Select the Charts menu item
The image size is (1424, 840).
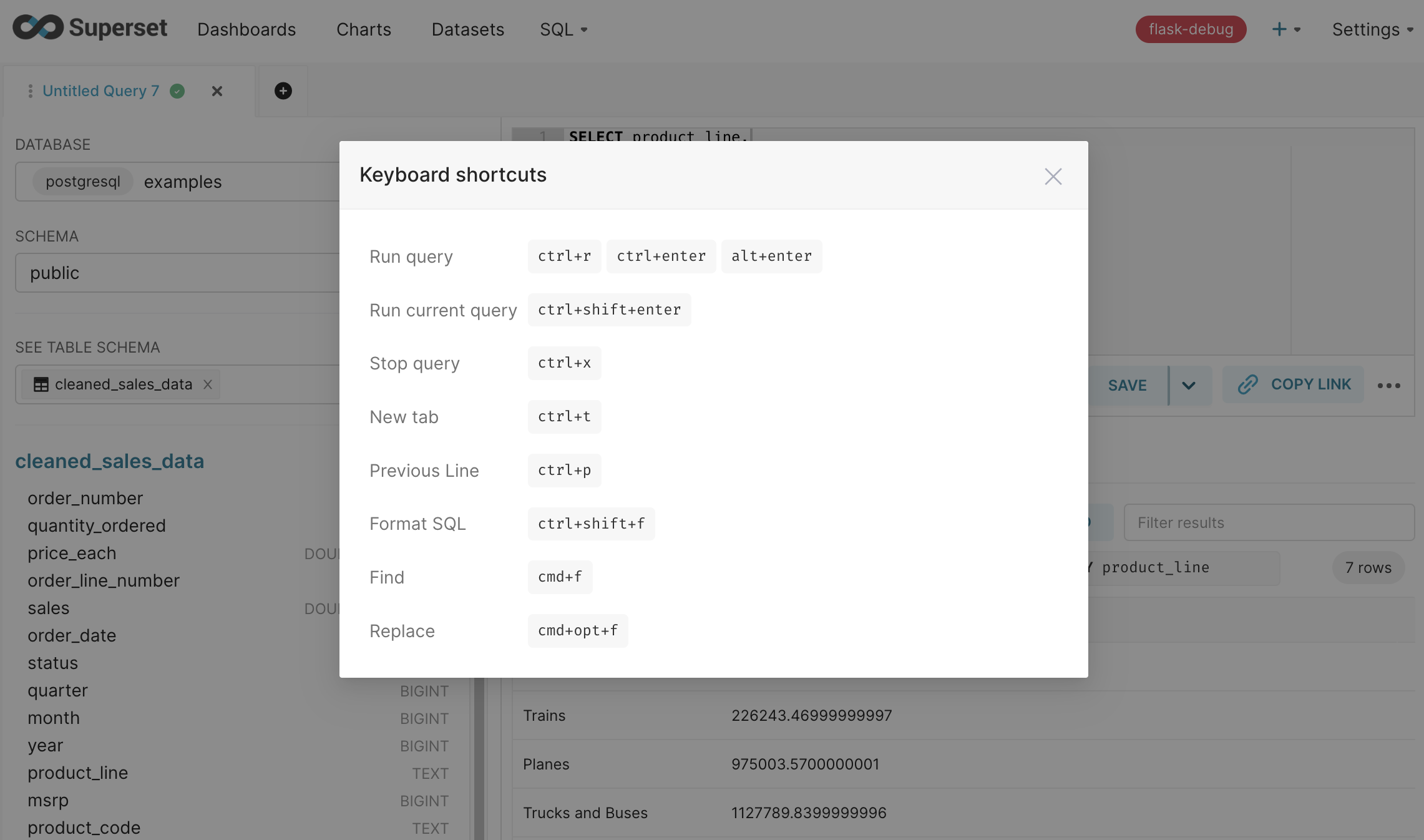pos(363,29)
